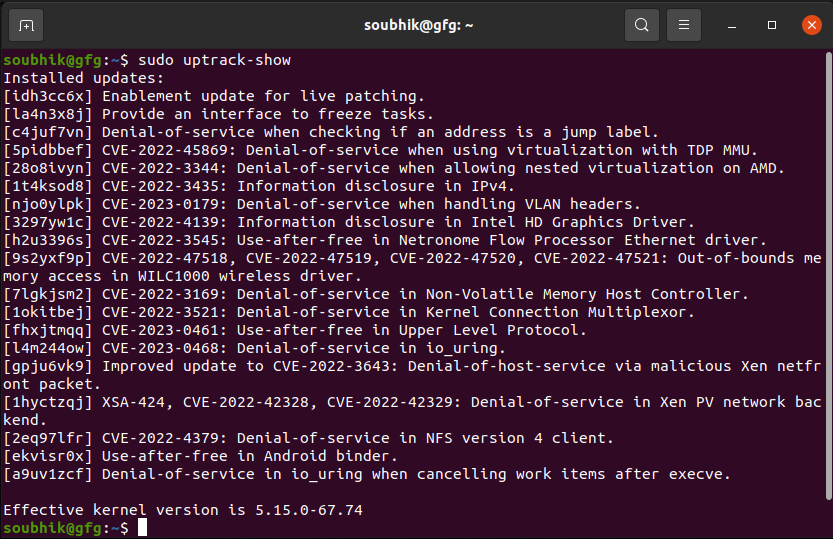This screenshot has width=833, height=539.
Task: Click the CVE-2022-3344 entry text
Action: pos(161,168)
